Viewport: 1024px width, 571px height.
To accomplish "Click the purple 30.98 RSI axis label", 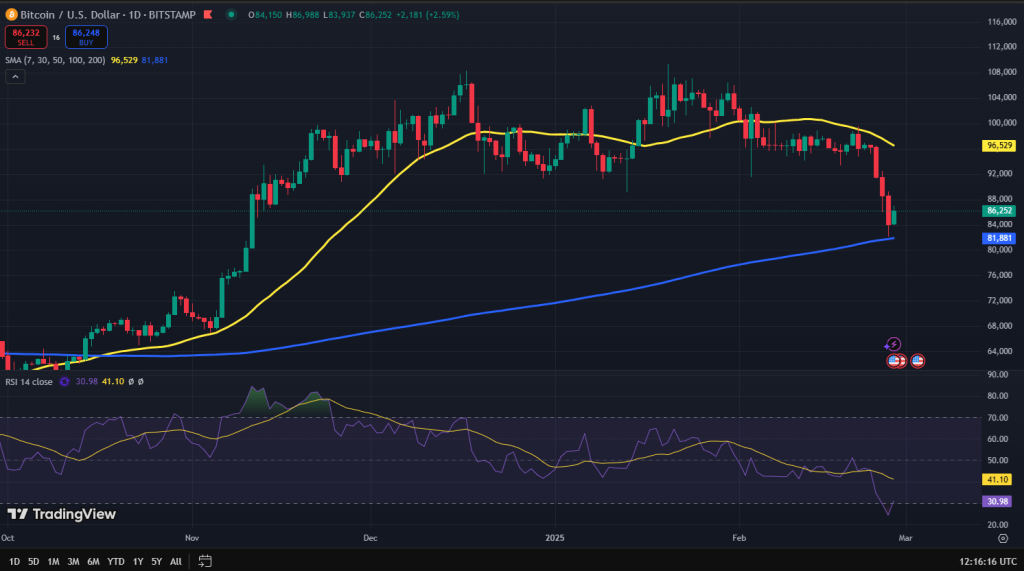I will [997, 501].
